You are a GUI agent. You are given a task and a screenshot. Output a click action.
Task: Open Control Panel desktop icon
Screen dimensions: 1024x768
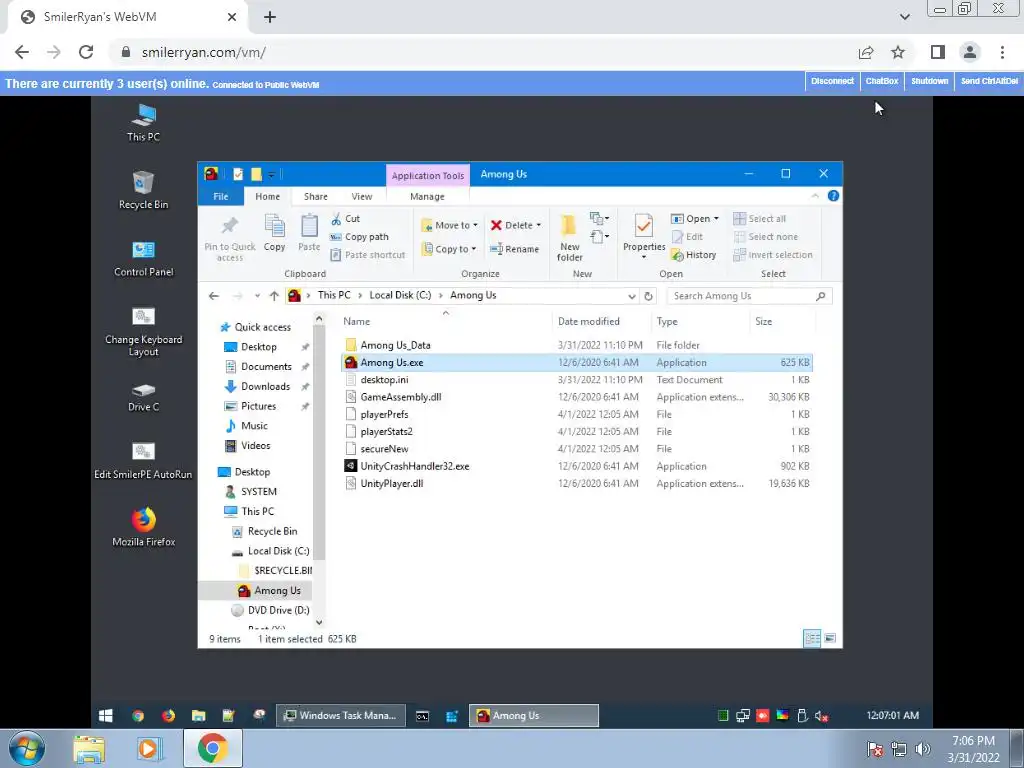(143, 257)
